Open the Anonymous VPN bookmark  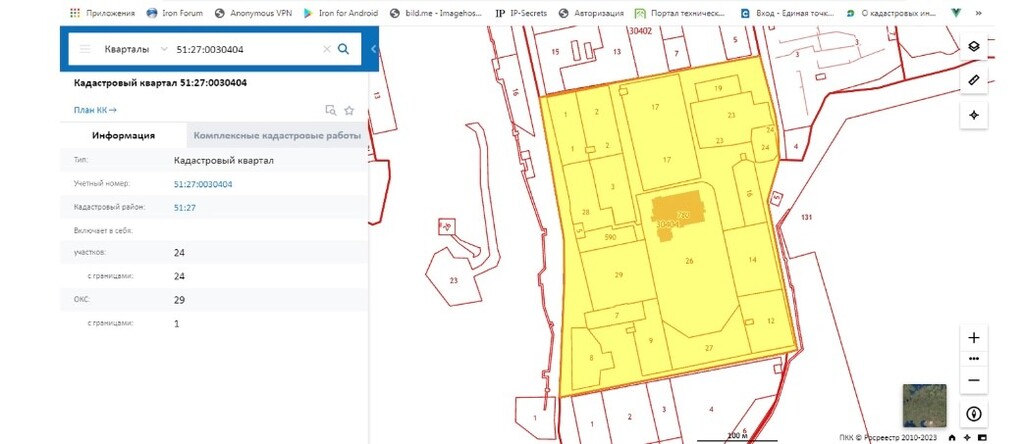pyautogui.click(x=253, y=12)
